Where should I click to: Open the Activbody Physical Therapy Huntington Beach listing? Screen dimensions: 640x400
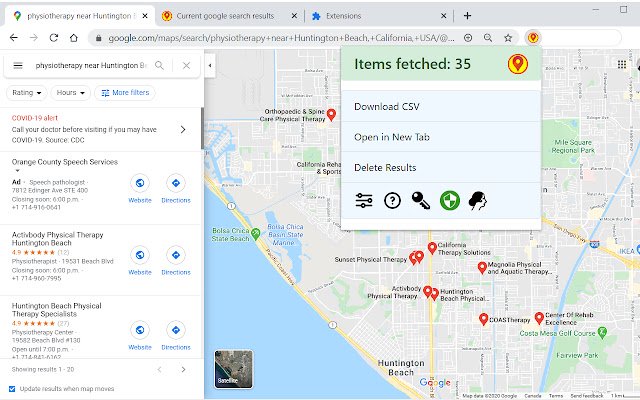coord(58,239)
